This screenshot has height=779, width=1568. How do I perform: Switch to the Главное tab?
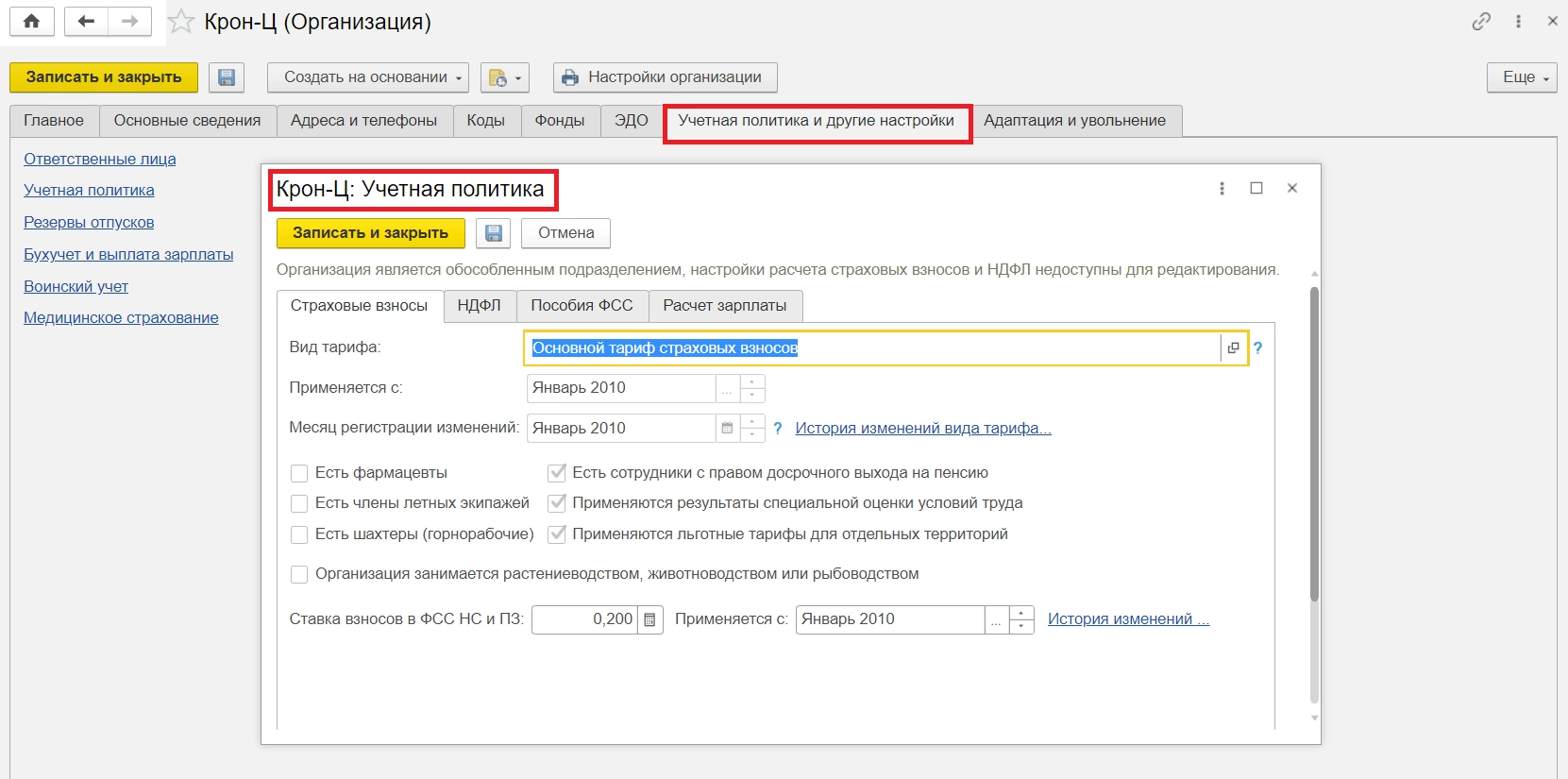tap(54, 121)
